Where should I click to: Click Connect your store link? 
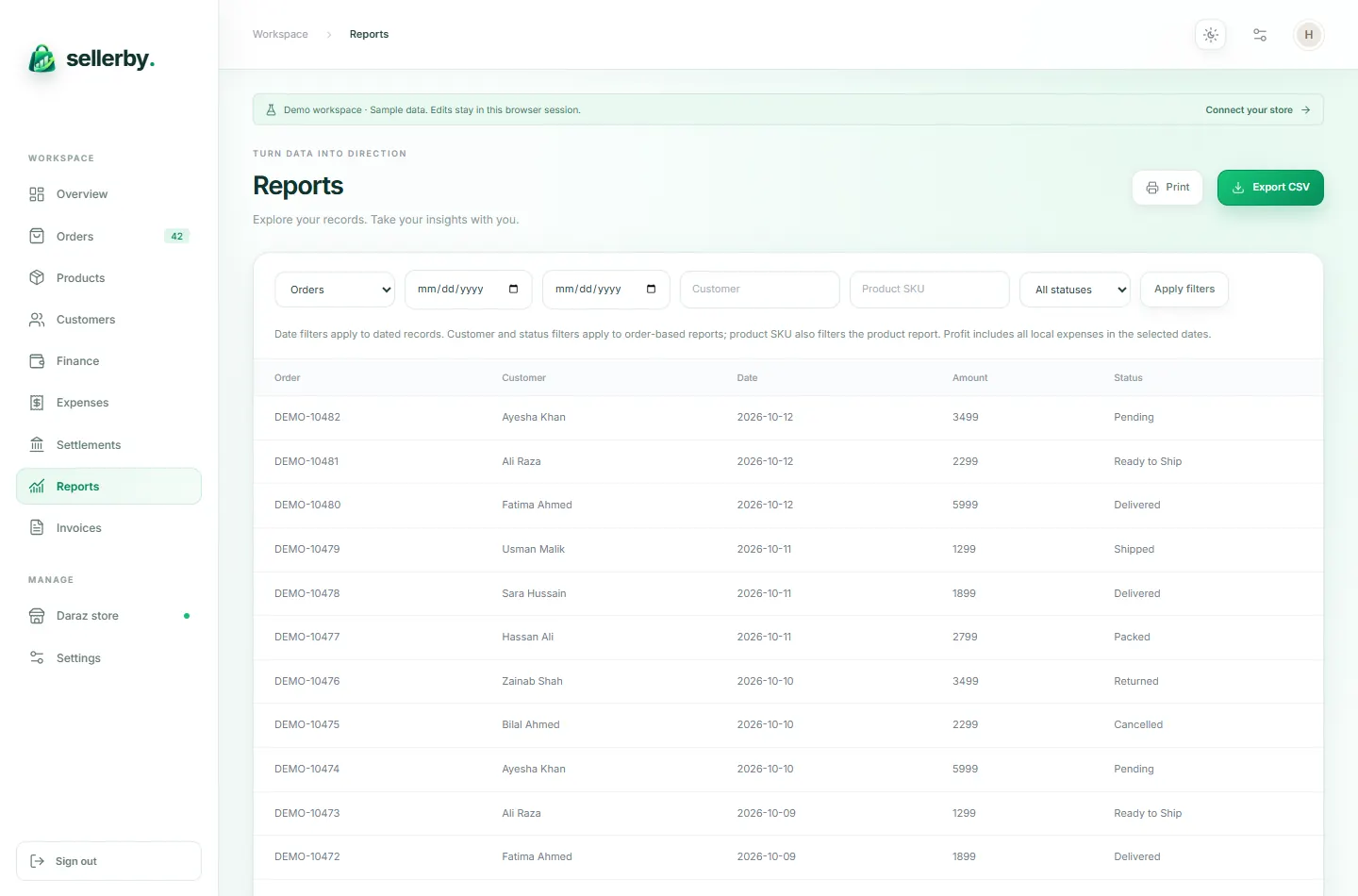coord(1258,109)
